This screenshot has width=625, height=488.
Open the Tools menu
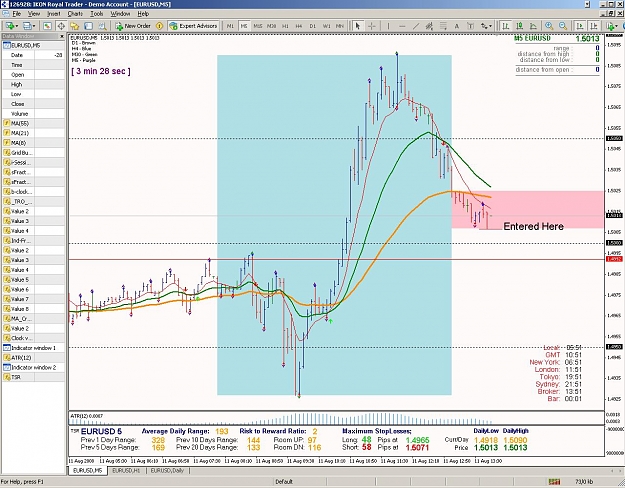coord(96,14)
